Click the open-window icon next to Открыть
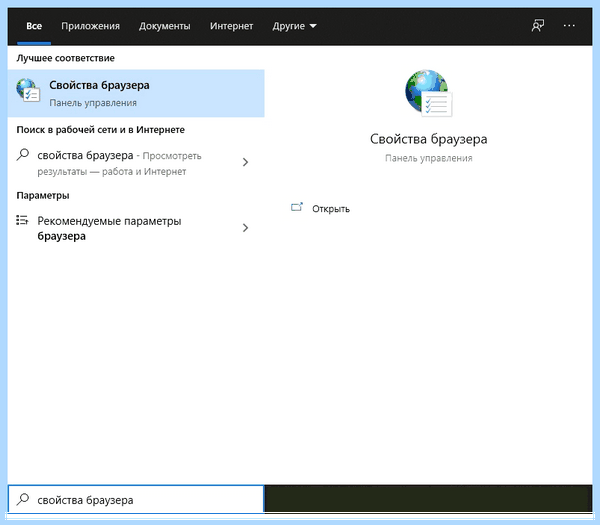This screenshot has height=525, width=600. point(297,207)
